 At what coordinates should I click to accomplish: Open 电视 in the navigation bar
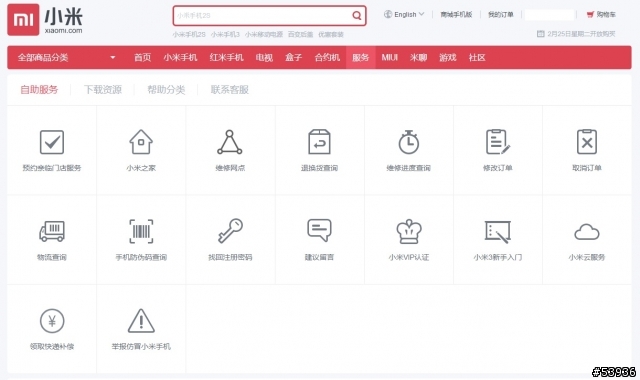pyautogui.click(x=264, y=58)
